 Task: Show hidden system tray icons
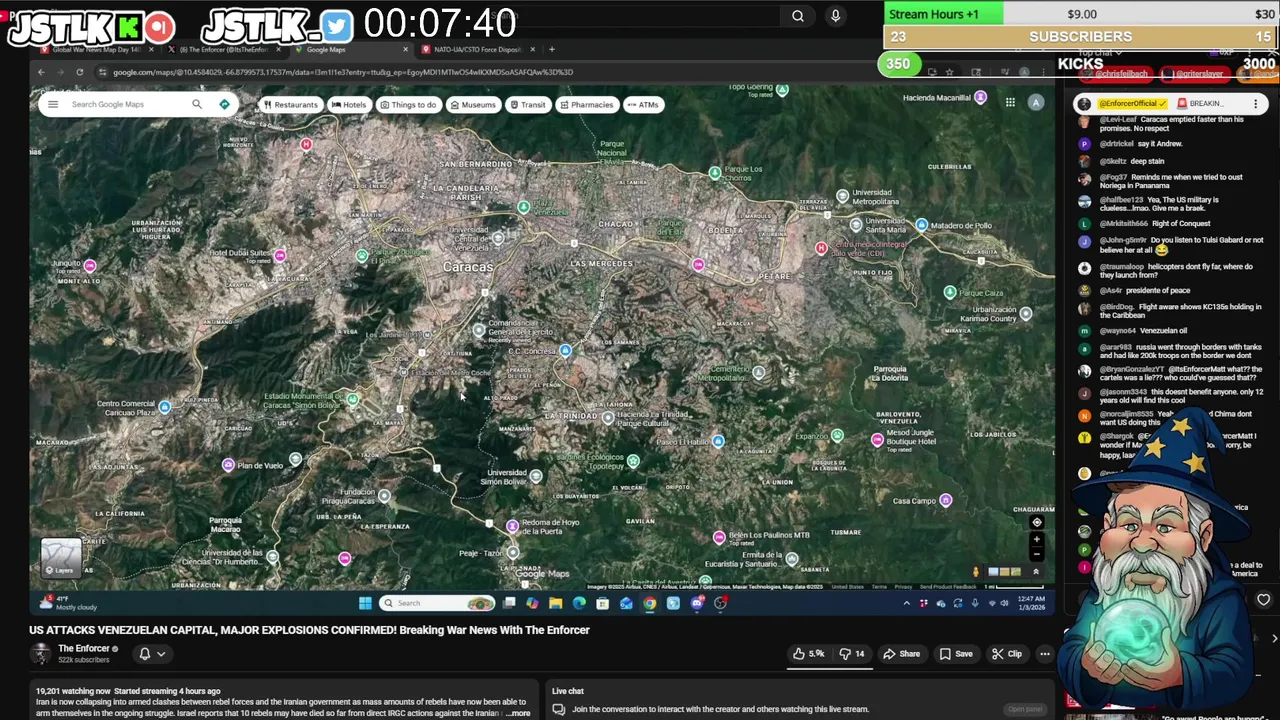click(907, 603)
